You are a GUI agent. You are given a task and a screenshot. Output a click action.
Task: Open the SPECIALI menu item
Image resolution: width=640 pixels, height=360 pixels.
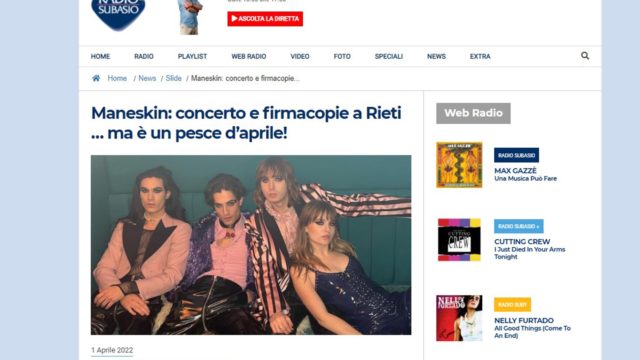389,56
